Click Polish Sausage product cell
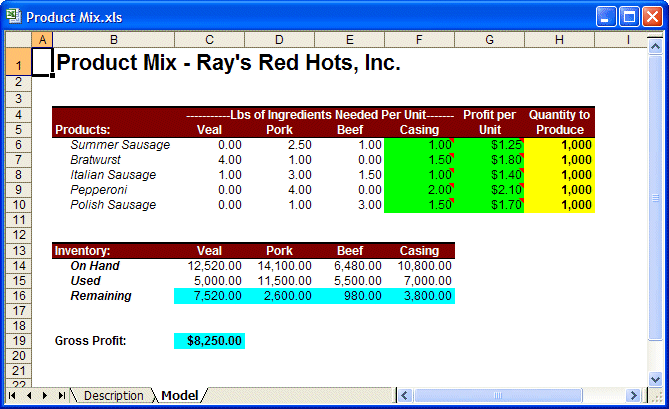This screenshot has height=409, width=669. 113,204
